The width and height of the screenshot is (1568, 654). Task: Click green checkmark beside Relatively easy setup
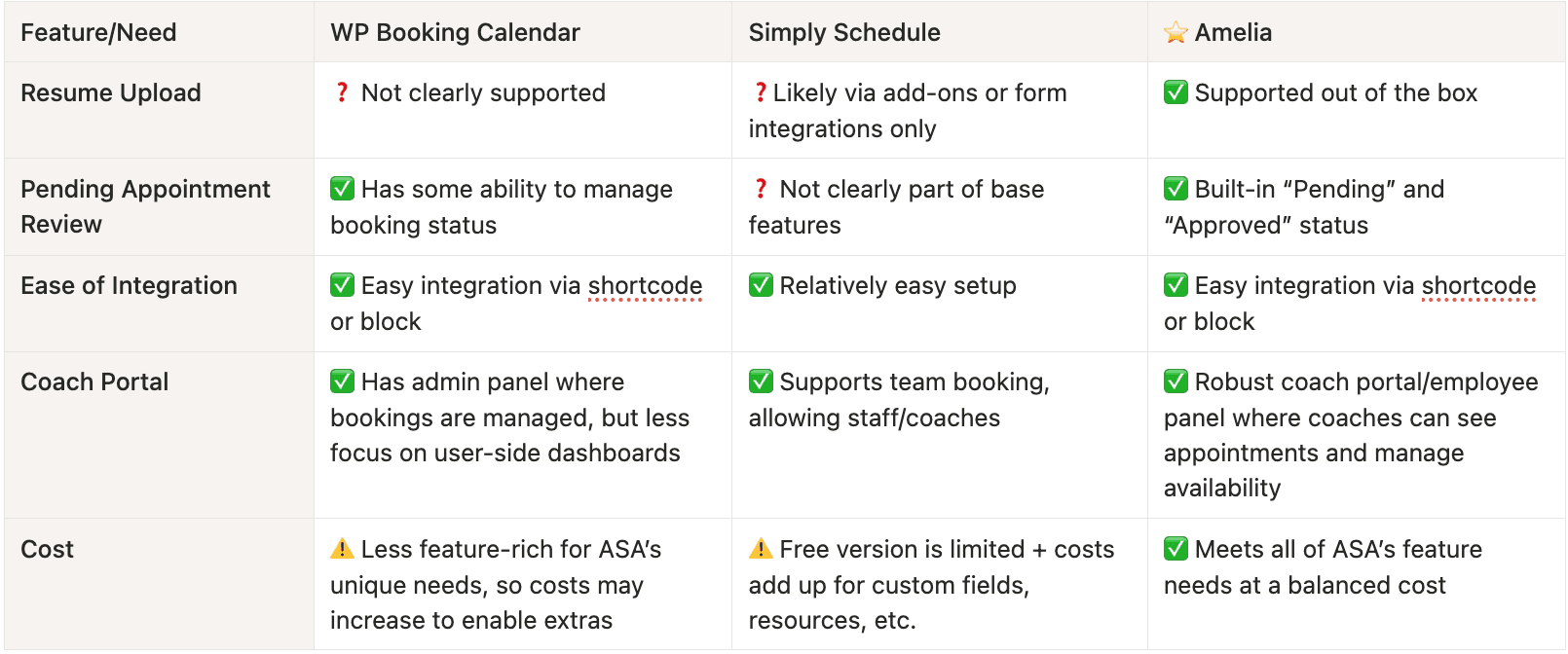tap(761, 285)
